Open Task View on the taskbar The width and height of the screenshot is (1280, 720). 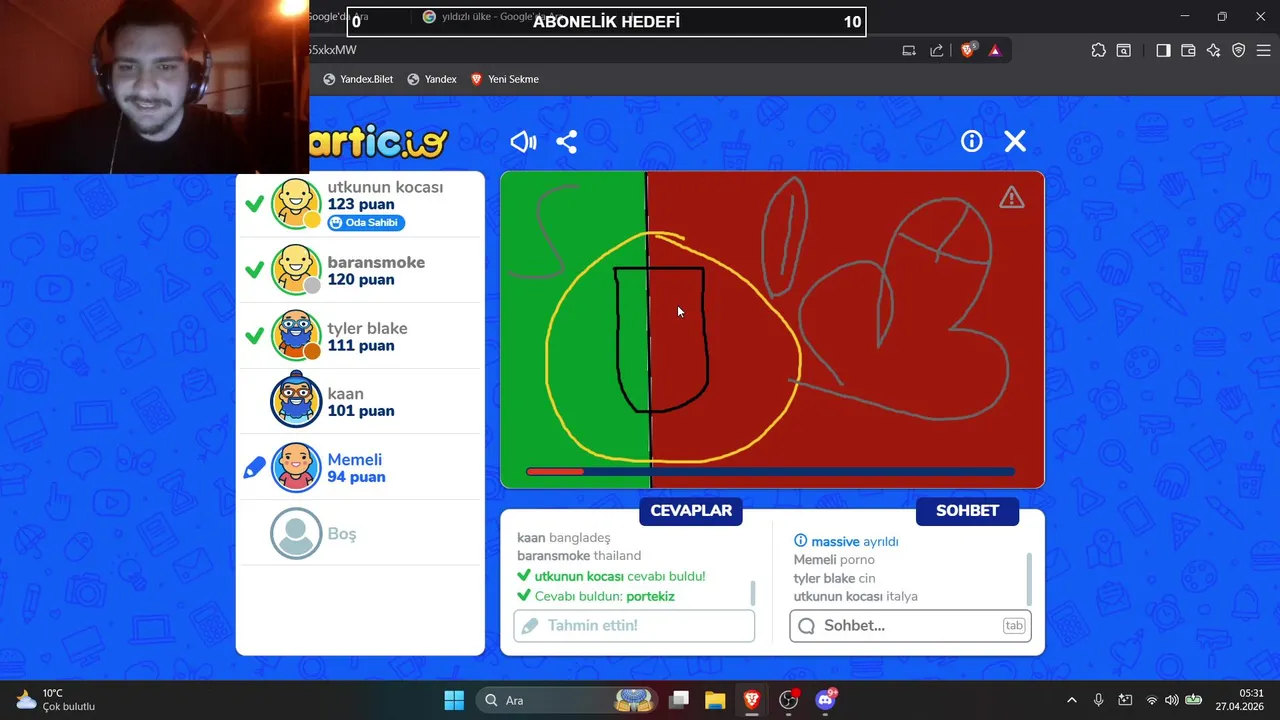(679, 700)
